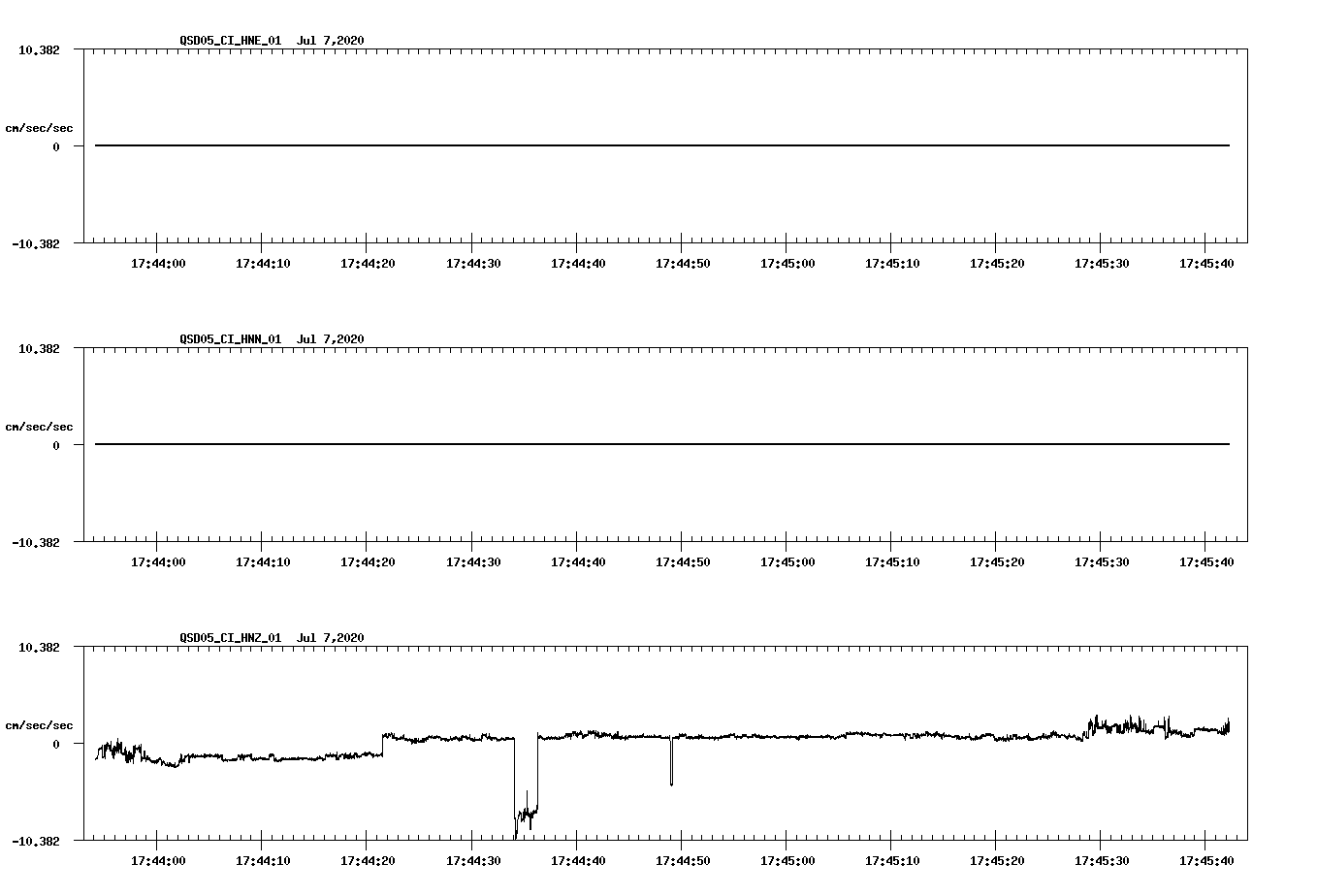Click the 17:44:10 time label under HNE plot

263,264
